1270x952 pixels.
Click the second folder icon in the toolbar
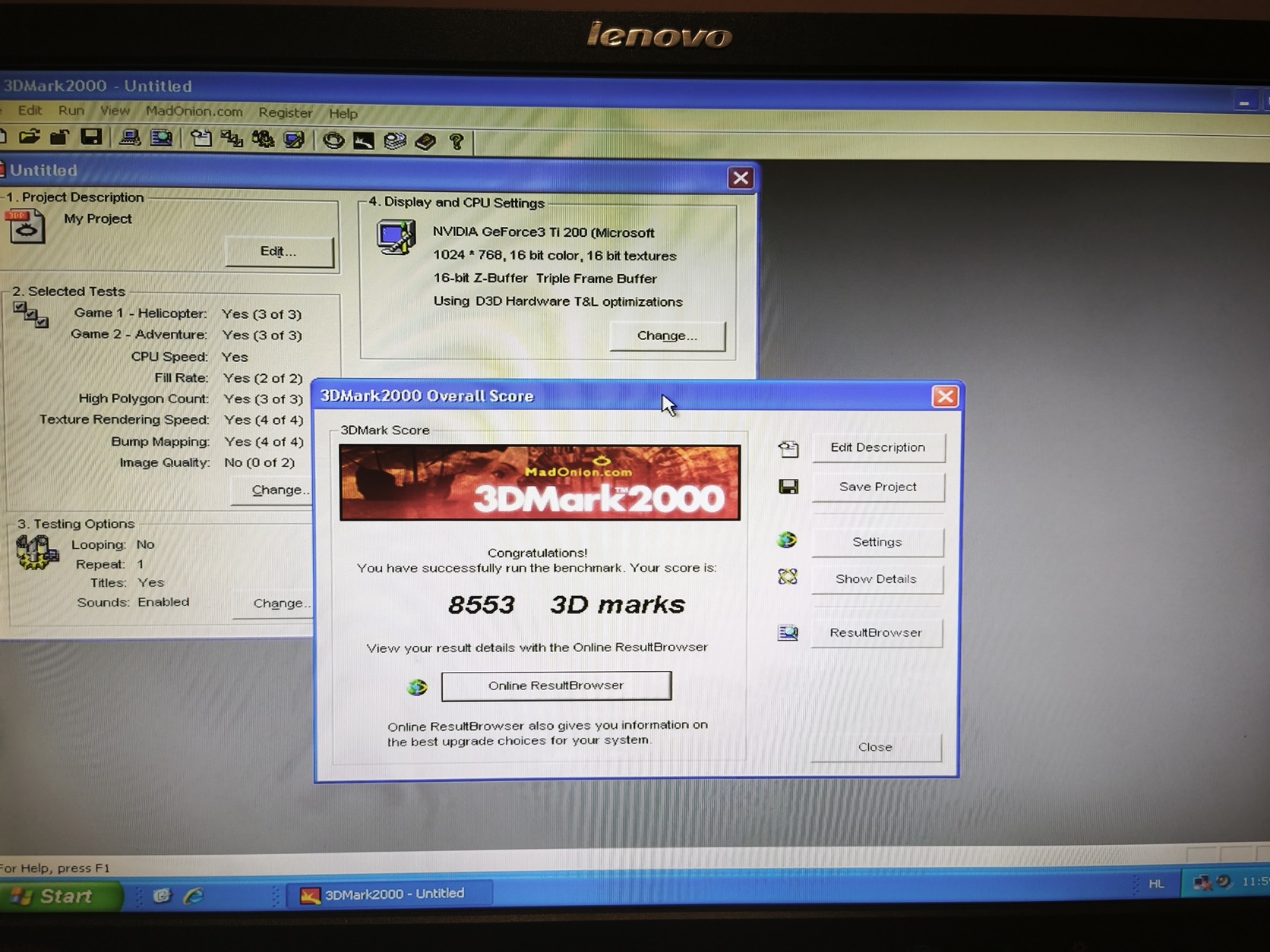[x=59, y=137]
